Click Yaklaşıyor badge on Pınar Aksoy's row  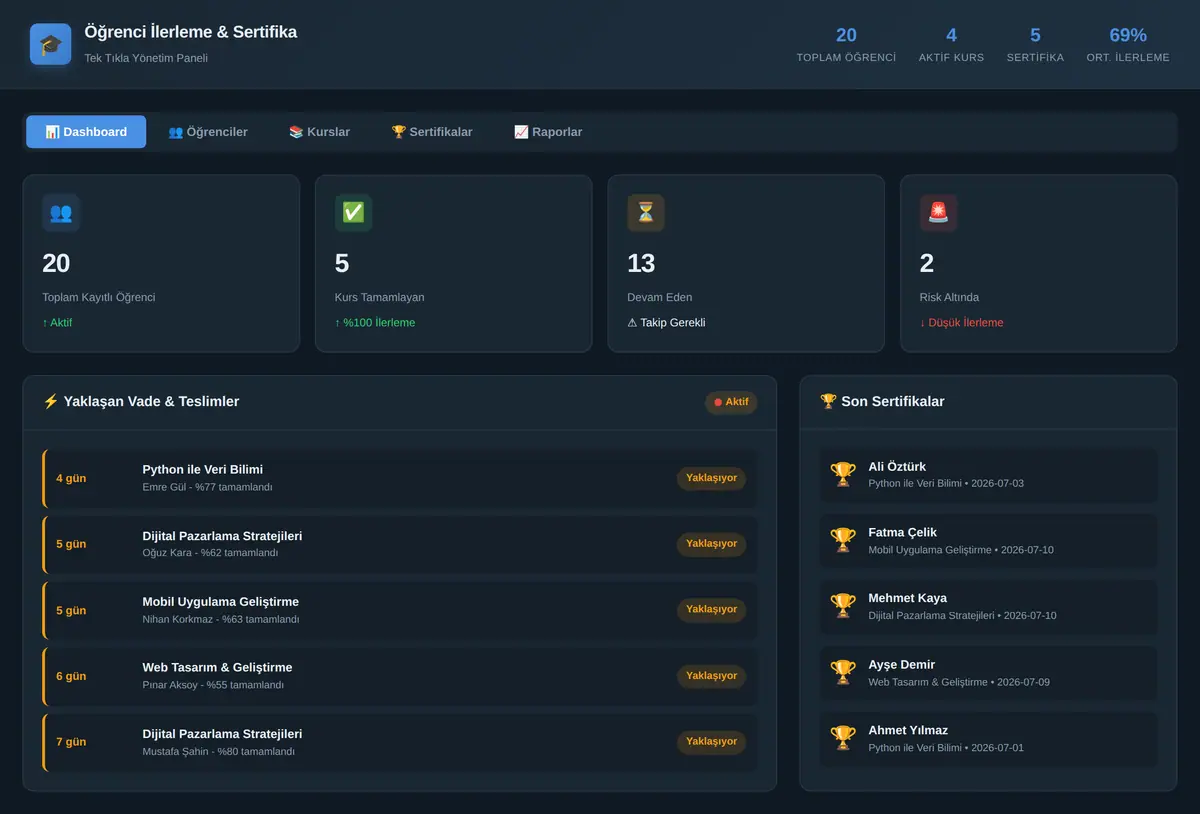(x=711, y=676)
